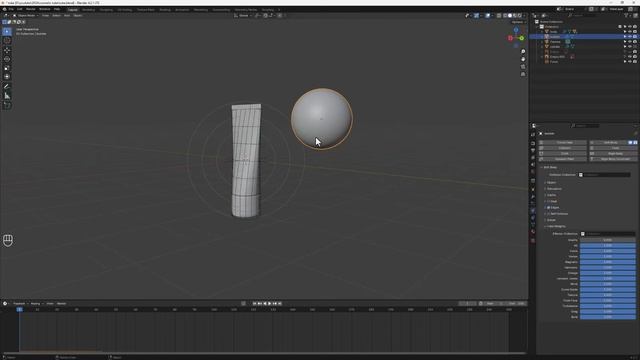This screenshot has height=360, width=640.
Task: Open the Render properties tab
Action: [533, 143]
